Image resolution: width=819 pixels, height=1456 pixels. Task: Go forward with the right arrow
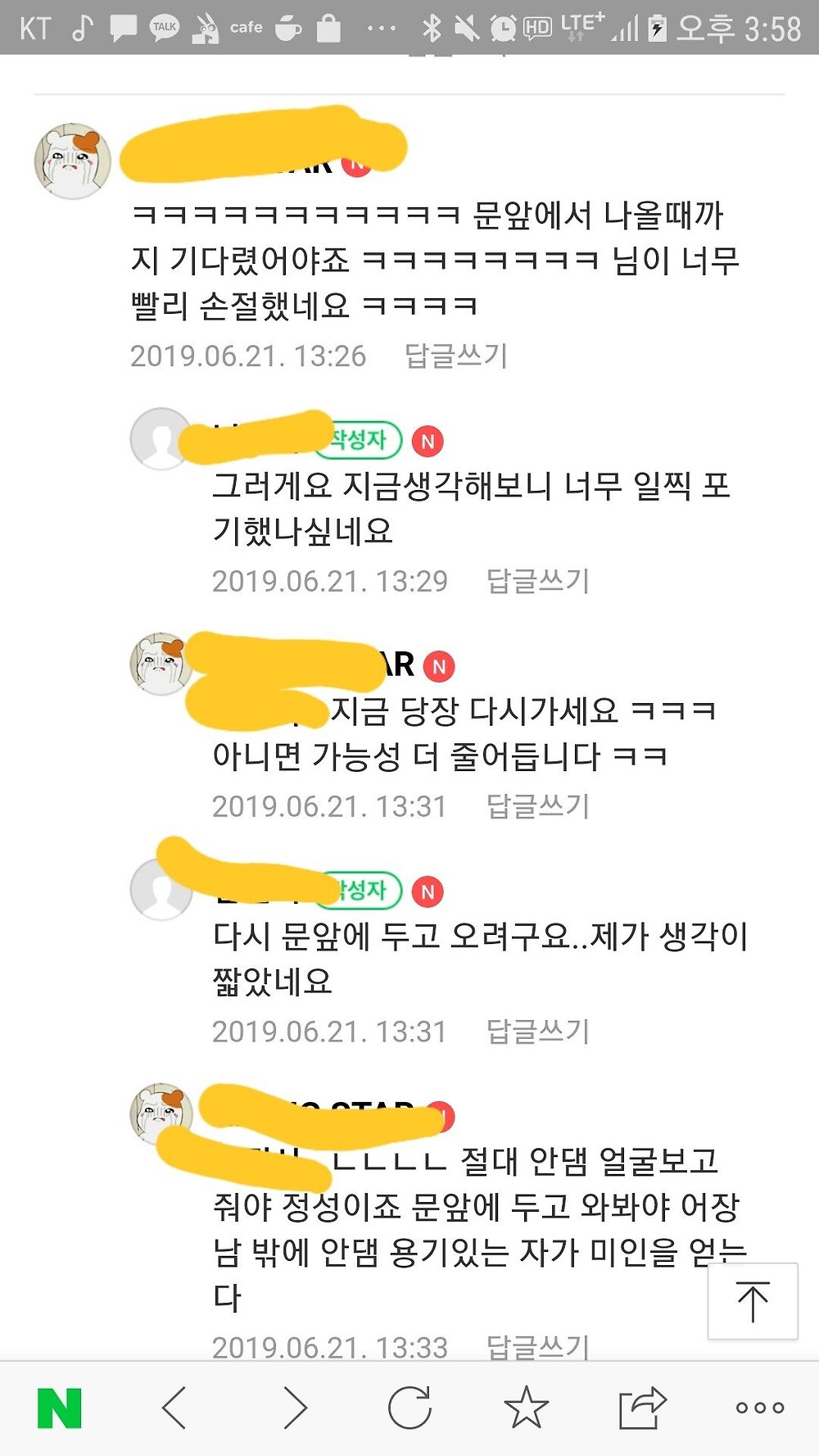[x=295, y=1408]
